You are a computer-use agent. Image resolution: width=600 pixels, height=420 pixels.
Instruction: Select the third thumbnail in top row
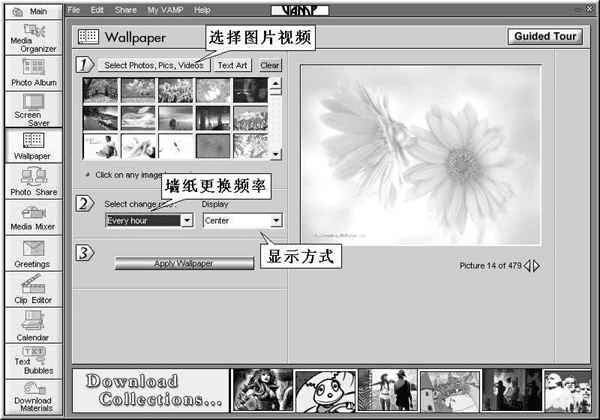pos(175,91)
